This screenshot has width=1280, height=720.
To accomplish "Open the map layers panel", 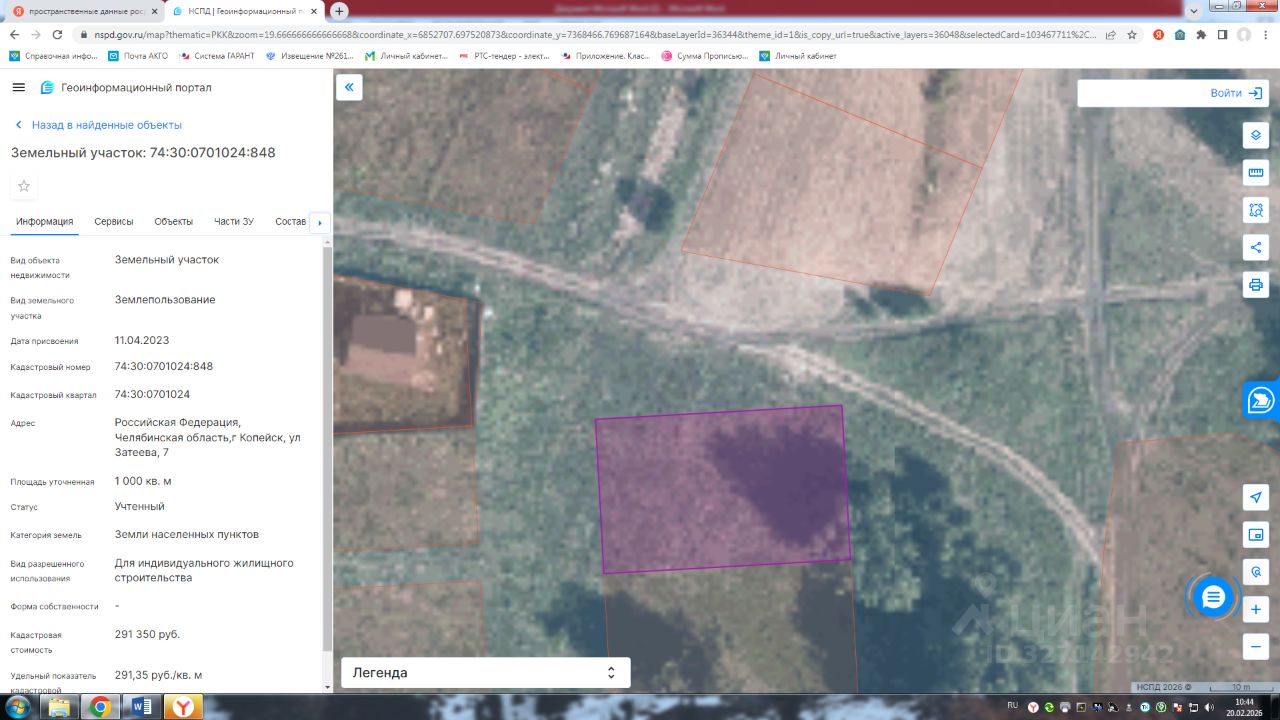I will click(x=1256, y=135).
